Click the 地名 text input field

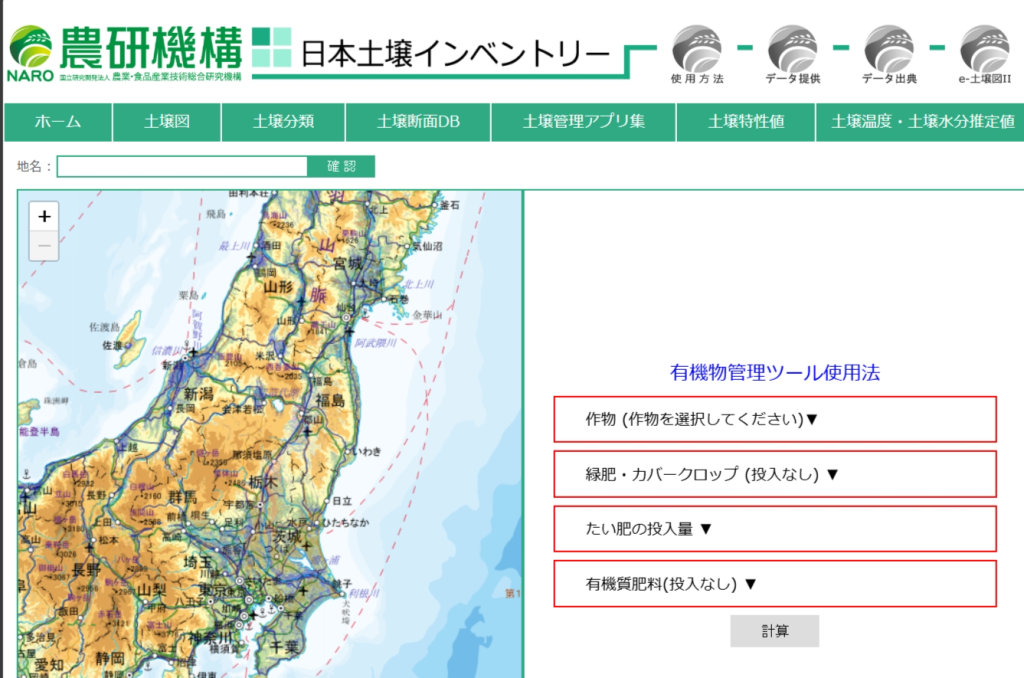(x=182, y=167)
